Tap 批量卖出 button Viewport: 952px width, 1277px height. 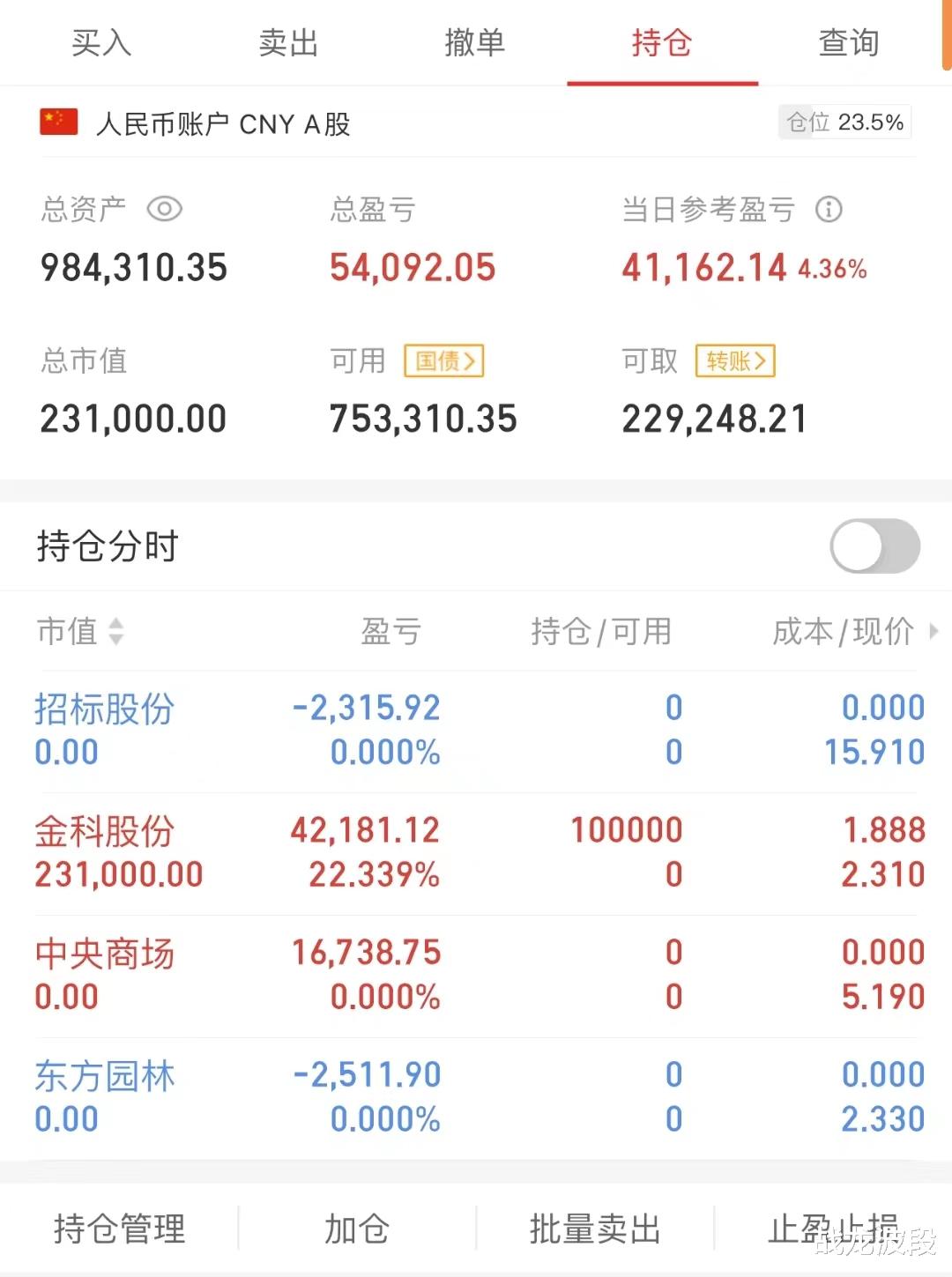[595, 1229]
